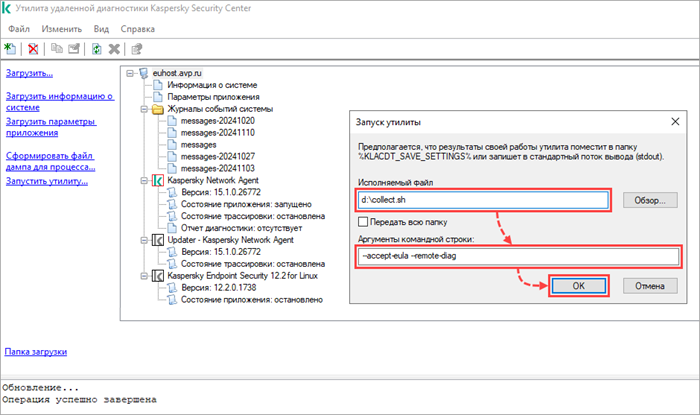
Task: Open the Папка загрузки link
Action: (x=36, y=352)
